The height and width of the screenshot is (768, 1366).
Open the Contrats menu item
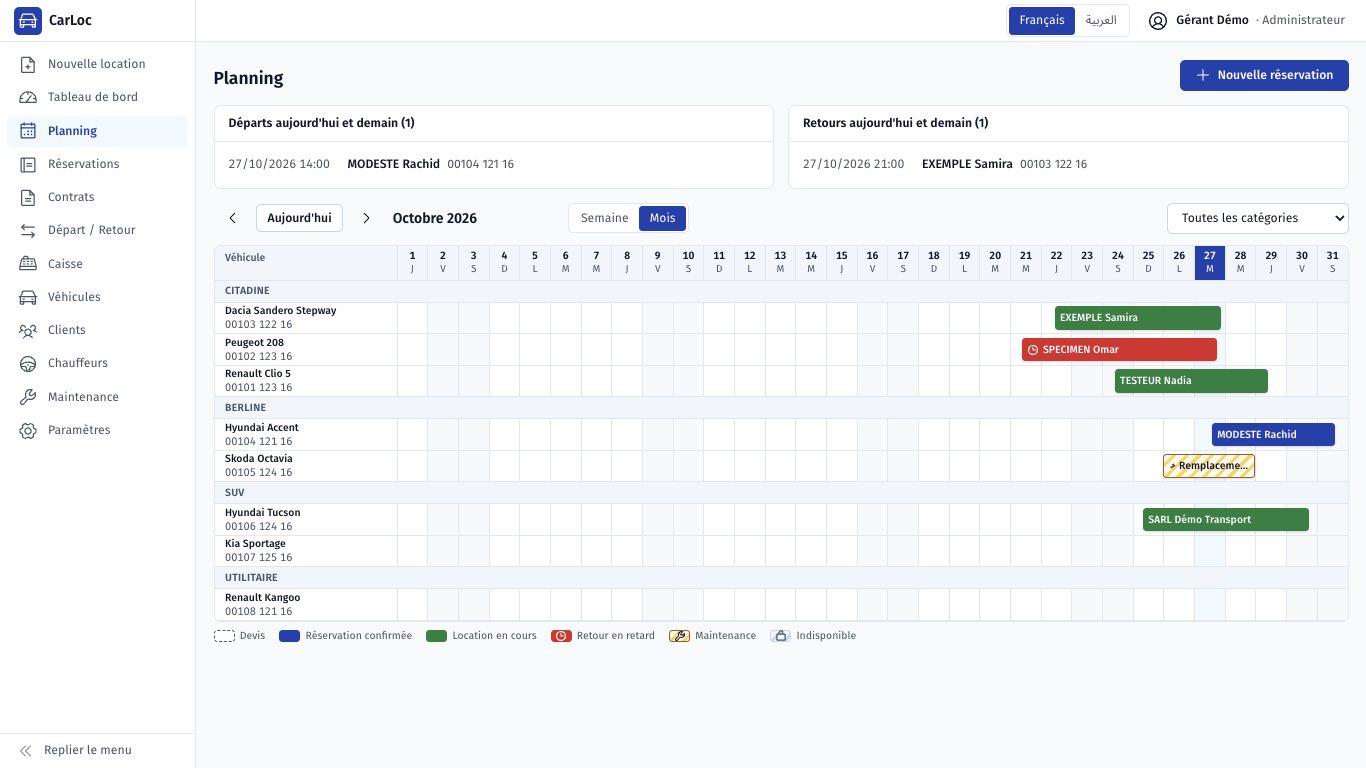[x=97, y=197]
